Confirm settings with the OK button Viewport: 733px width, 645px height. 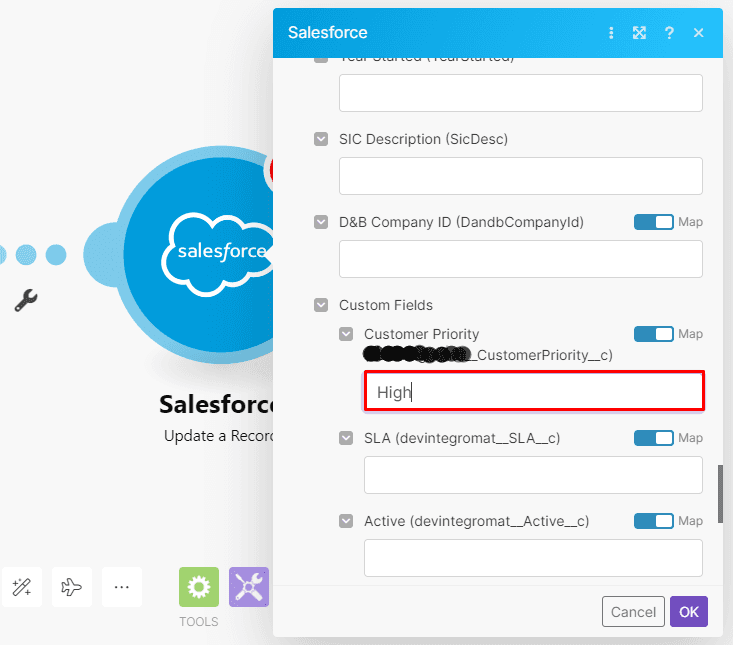pos(689,611)
